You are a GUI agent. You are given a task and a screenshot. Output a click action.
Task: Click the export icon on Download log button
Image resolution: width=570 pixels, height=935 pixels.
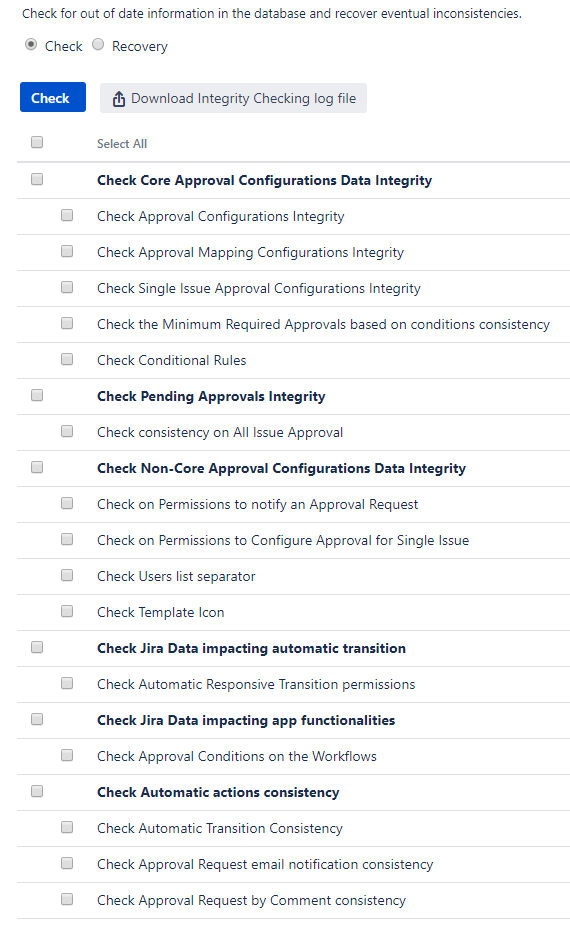click(x=119, y=99)
